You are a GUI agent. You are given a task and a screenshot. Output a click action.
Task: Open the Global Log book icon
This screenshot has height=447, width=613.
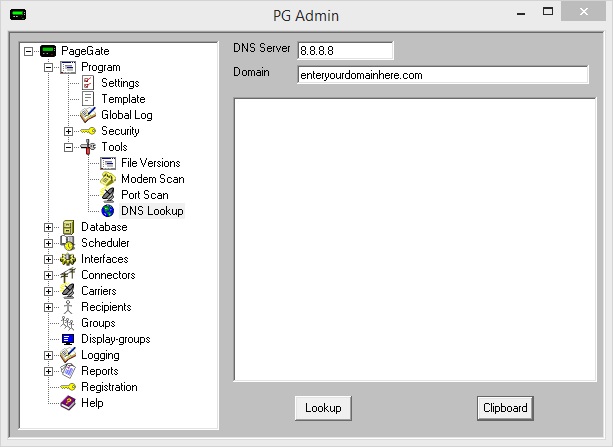coord(88,115)
